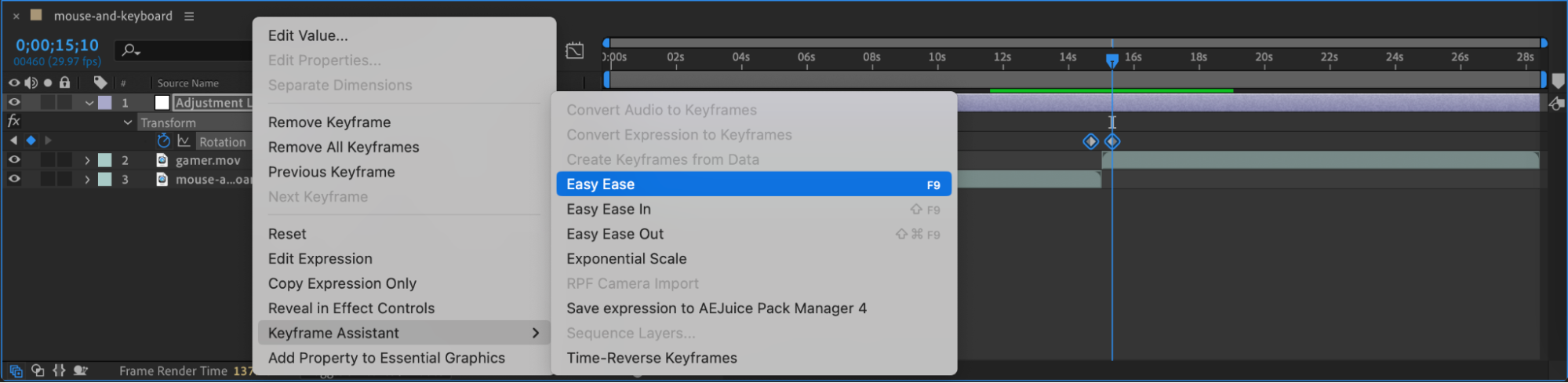Image resolution: width=1568 pixels, height=383 pixels.
Task: Click the composition mini-flowchart icon
Action: click(575, 50)
